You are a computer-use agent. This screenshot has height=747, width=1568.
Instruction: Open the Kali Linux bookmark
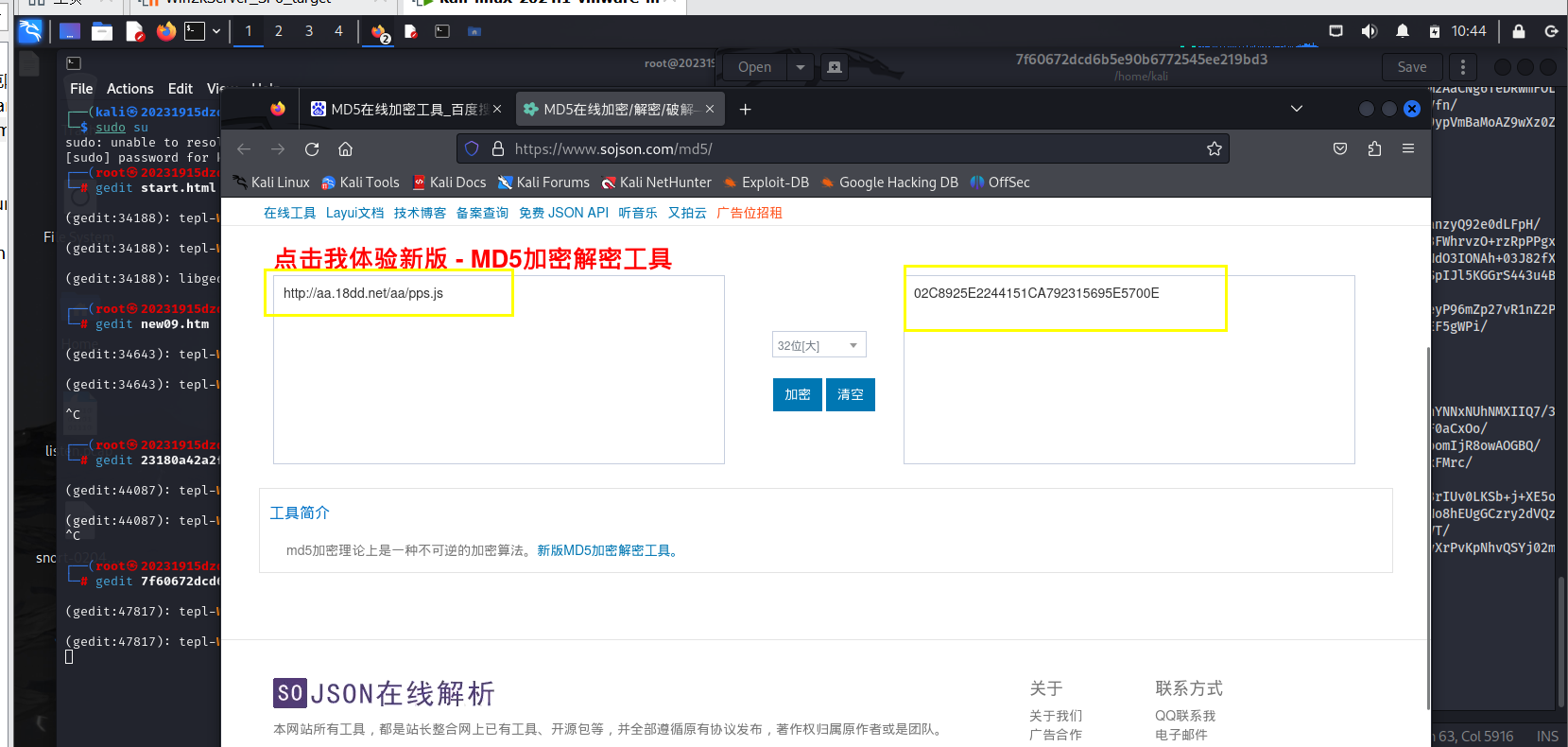271,182
